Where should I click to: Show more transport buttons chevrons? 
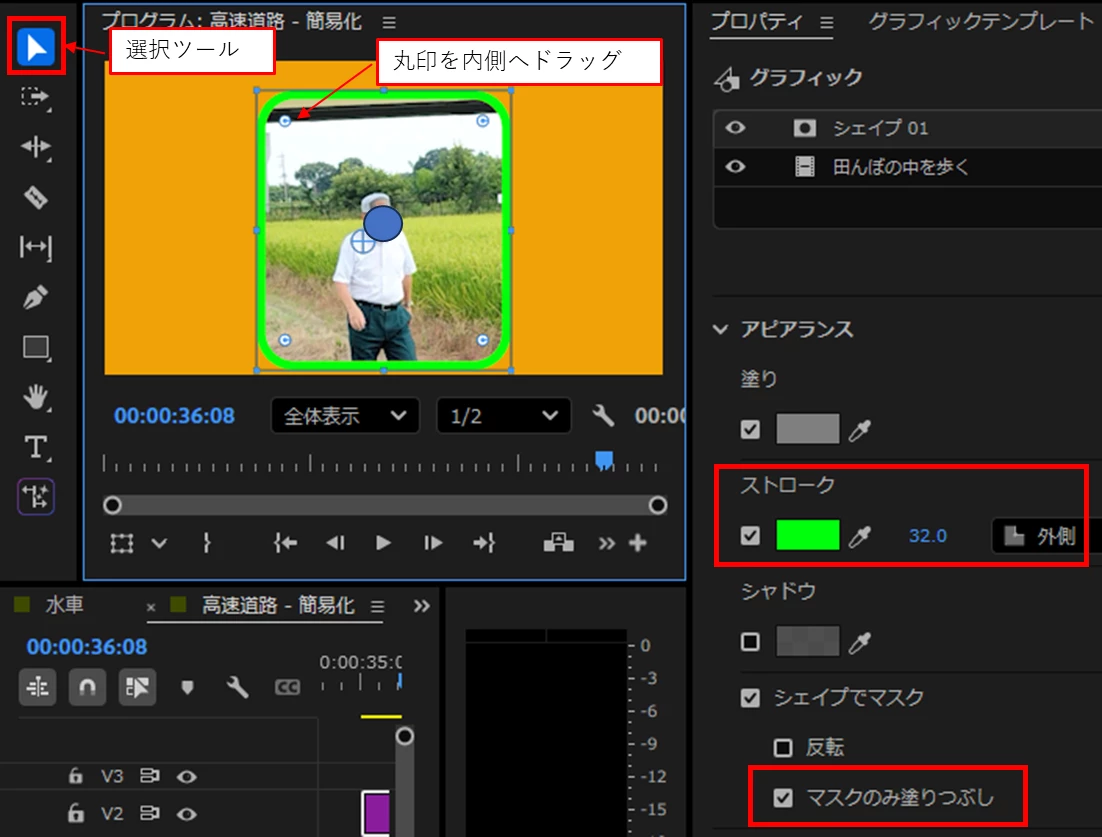[607, 544]
